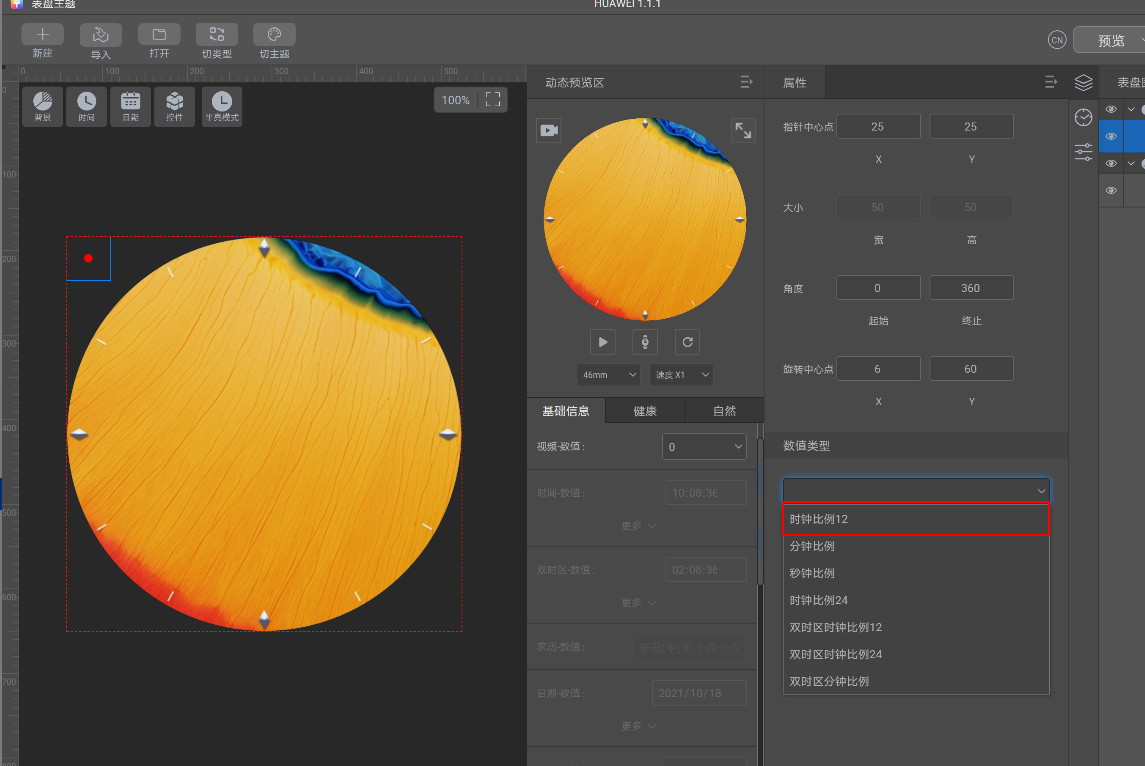
Task: Hide the bottom layer using eye icon
Action: tap(1111, 190)
